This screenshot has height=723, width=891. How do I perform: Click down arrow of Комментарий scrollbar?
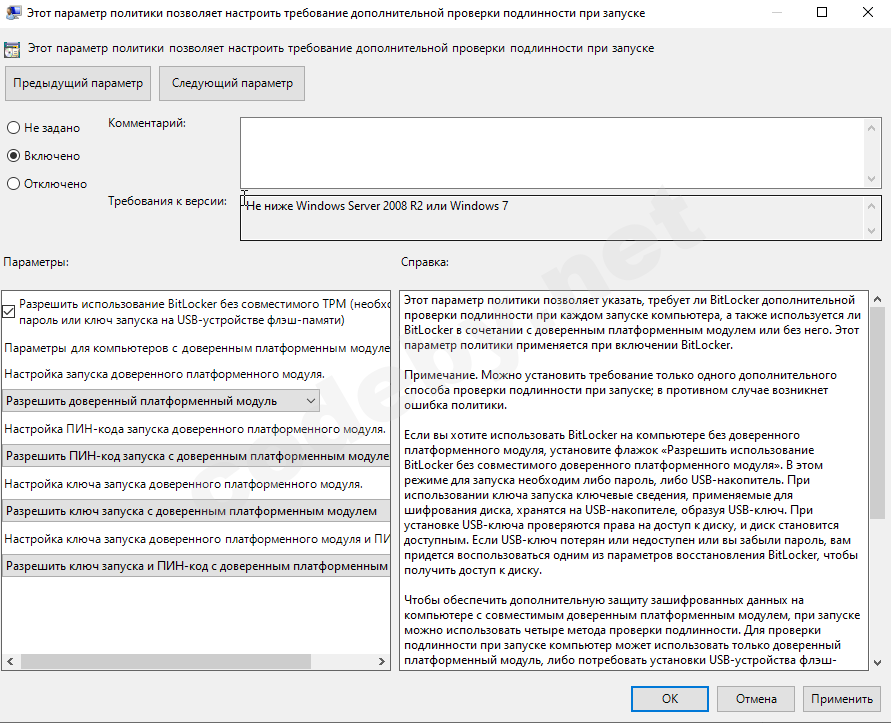click(872, 179)
